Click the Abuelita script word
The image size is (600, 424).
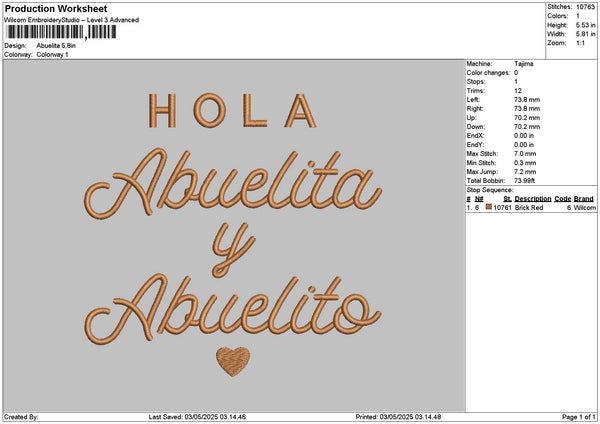[233, 183]
